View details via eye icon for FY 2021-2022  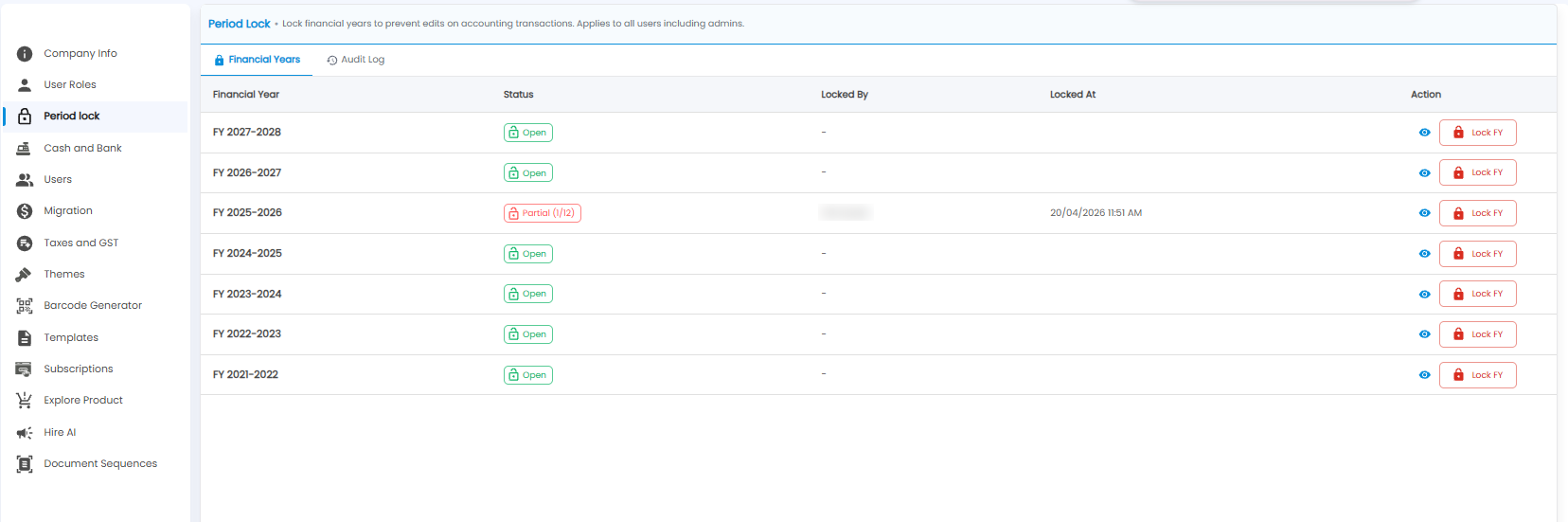(1424, 375)
